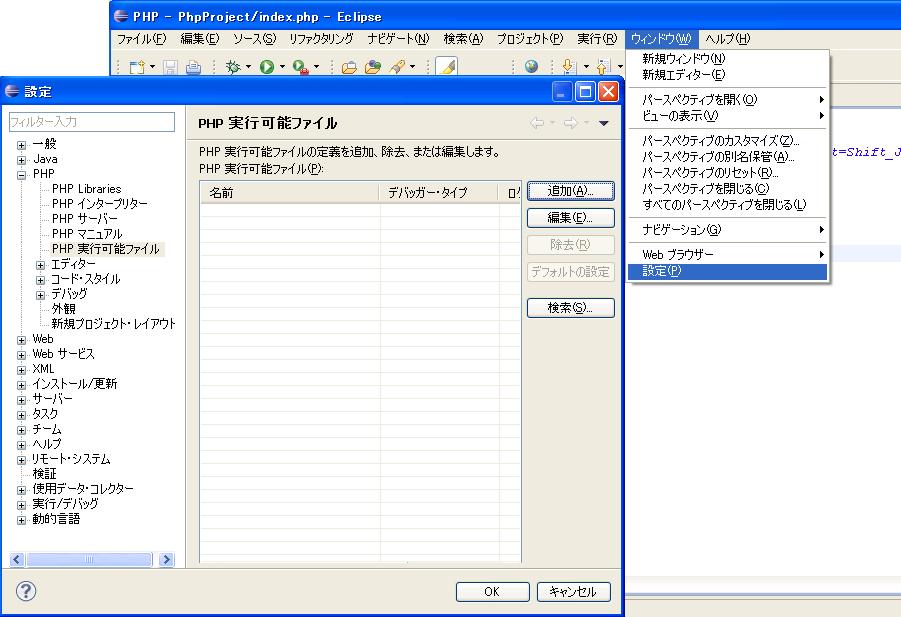Click the OK button
Viewport: 901px width, 617px height.
tap(492, 592)
